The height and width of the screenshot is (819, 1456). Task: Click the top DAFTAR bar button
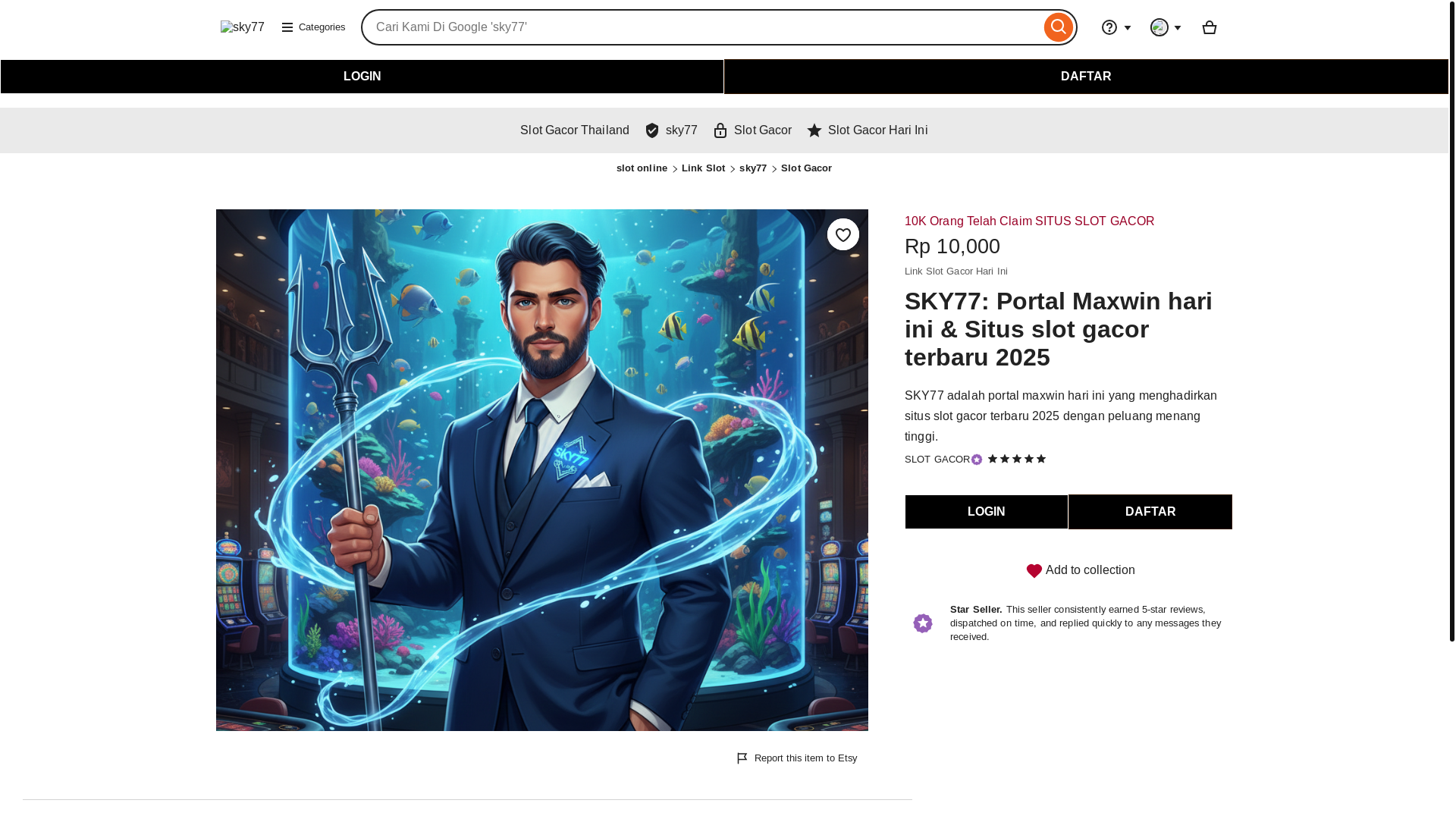(1086, 77)
